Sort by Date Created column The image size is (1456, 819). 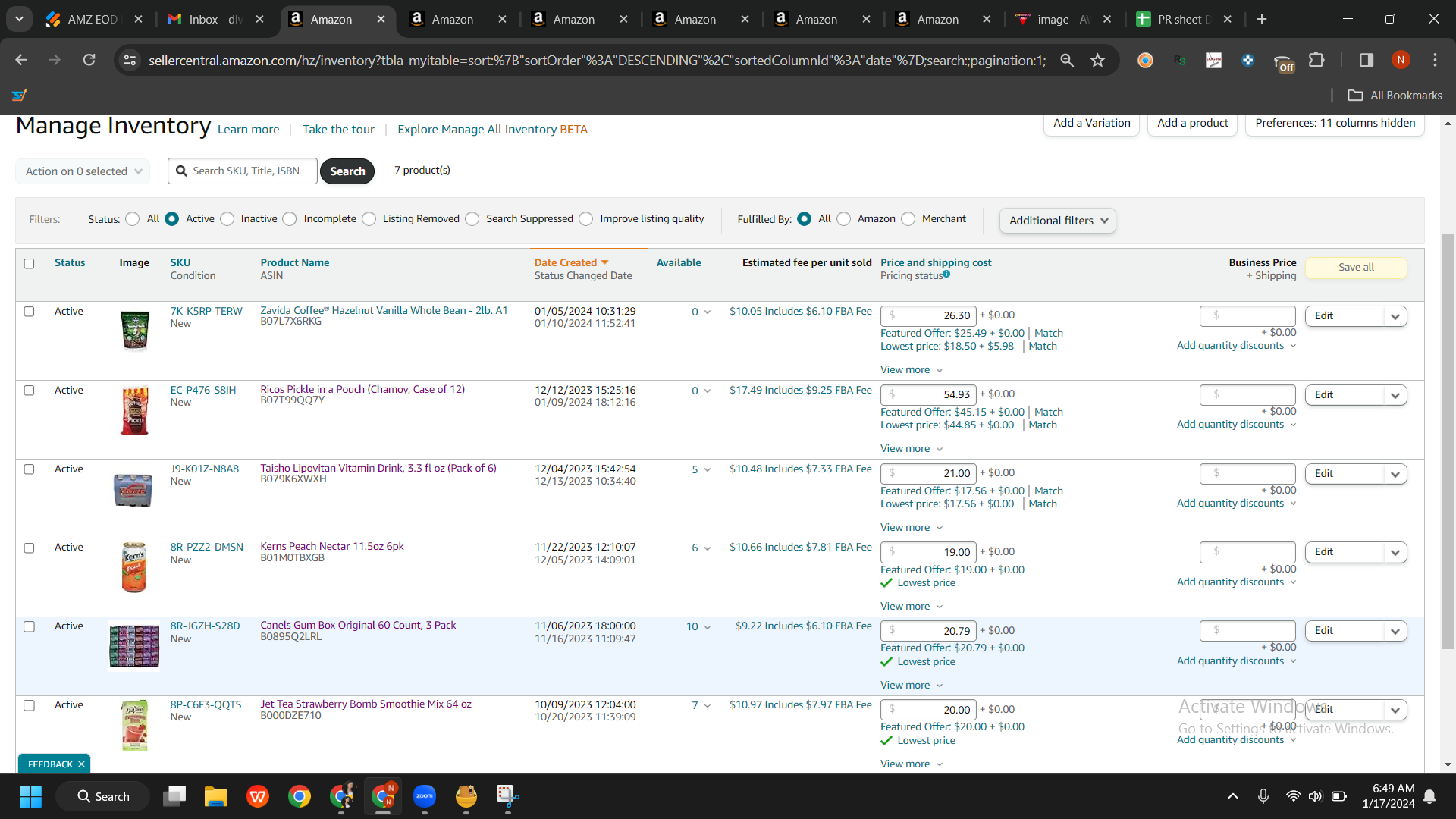572,262
